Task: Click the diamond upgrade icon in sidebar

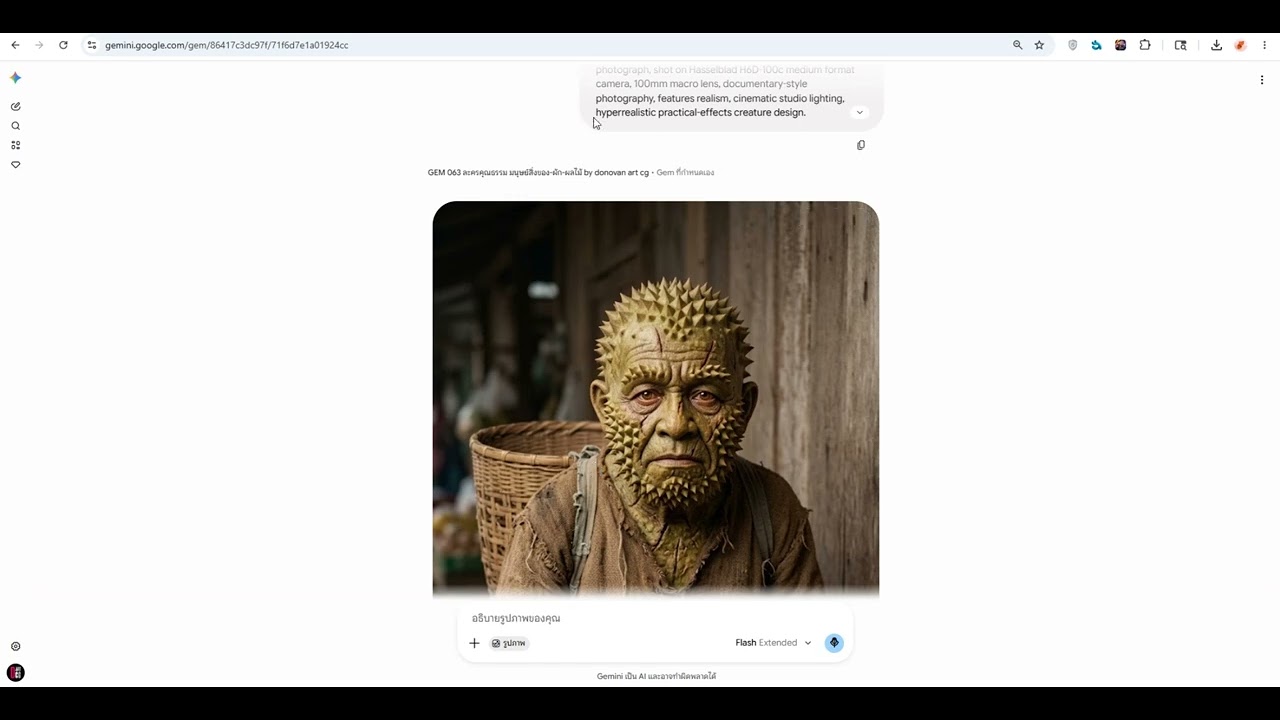Action: pyautogui.click(x=15, y=165)
